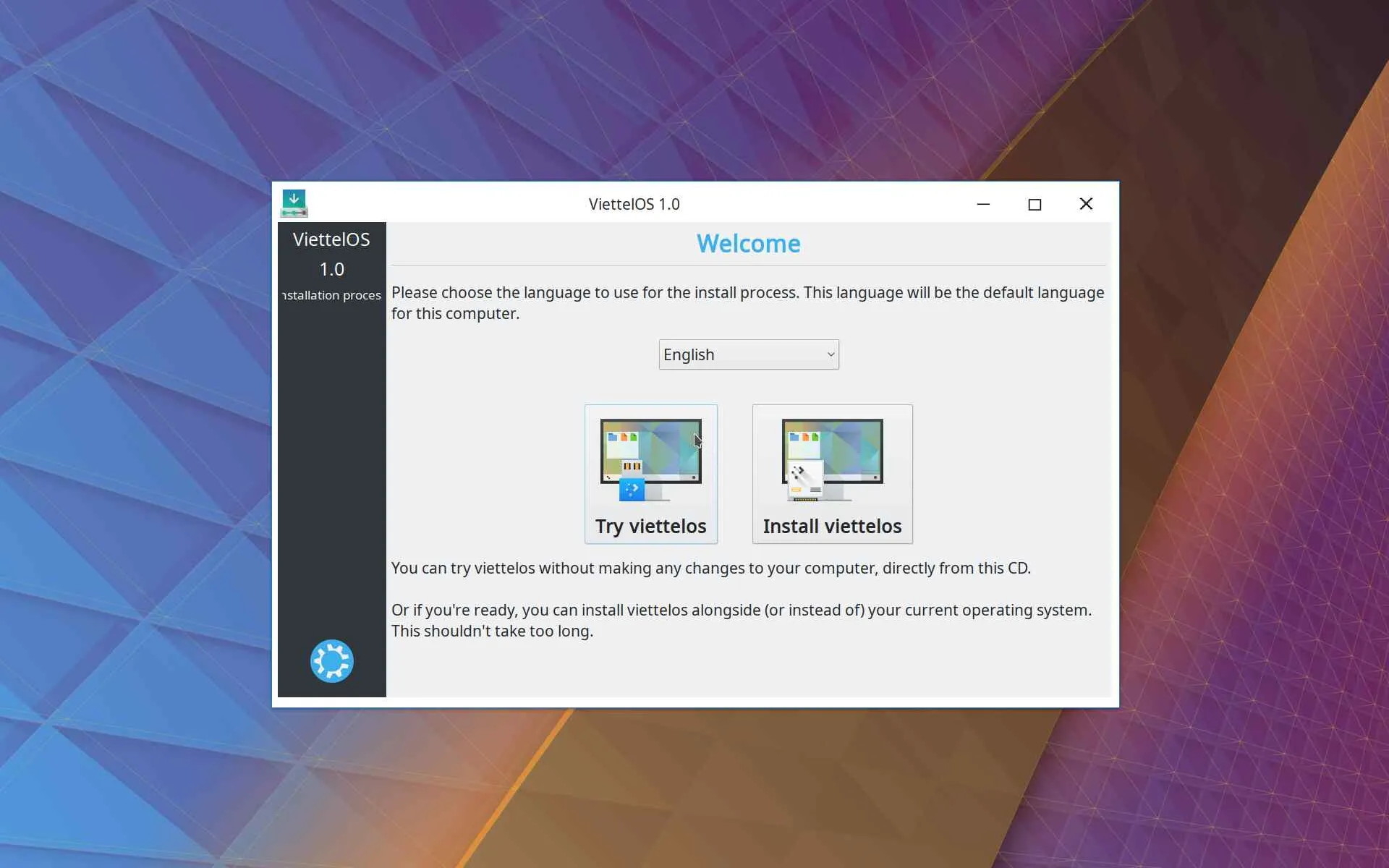Close the ViettelOS 1.0 window
The image size is (1389, 868).
tap(1085, 204)
